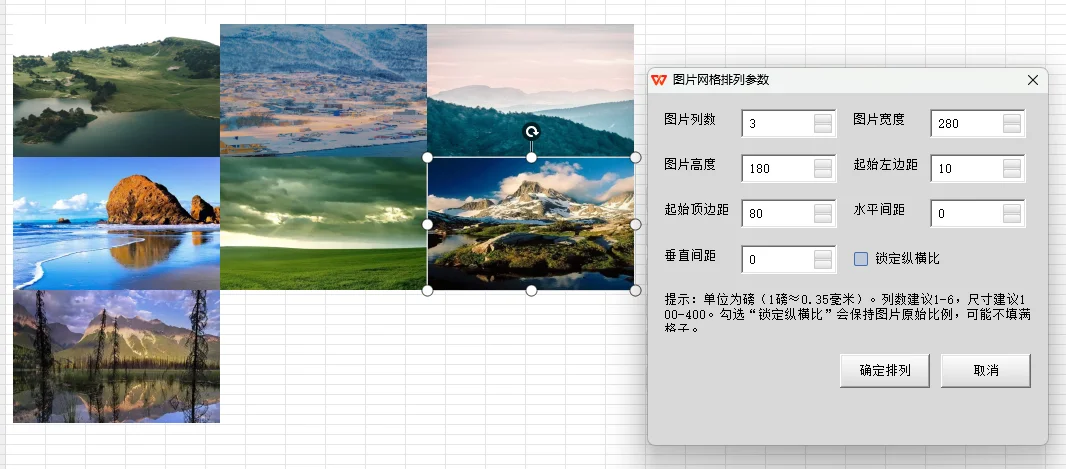Select the lake reflection with bare trees picture
This screenshot has width=1066, height=469.
coord(116,356)
